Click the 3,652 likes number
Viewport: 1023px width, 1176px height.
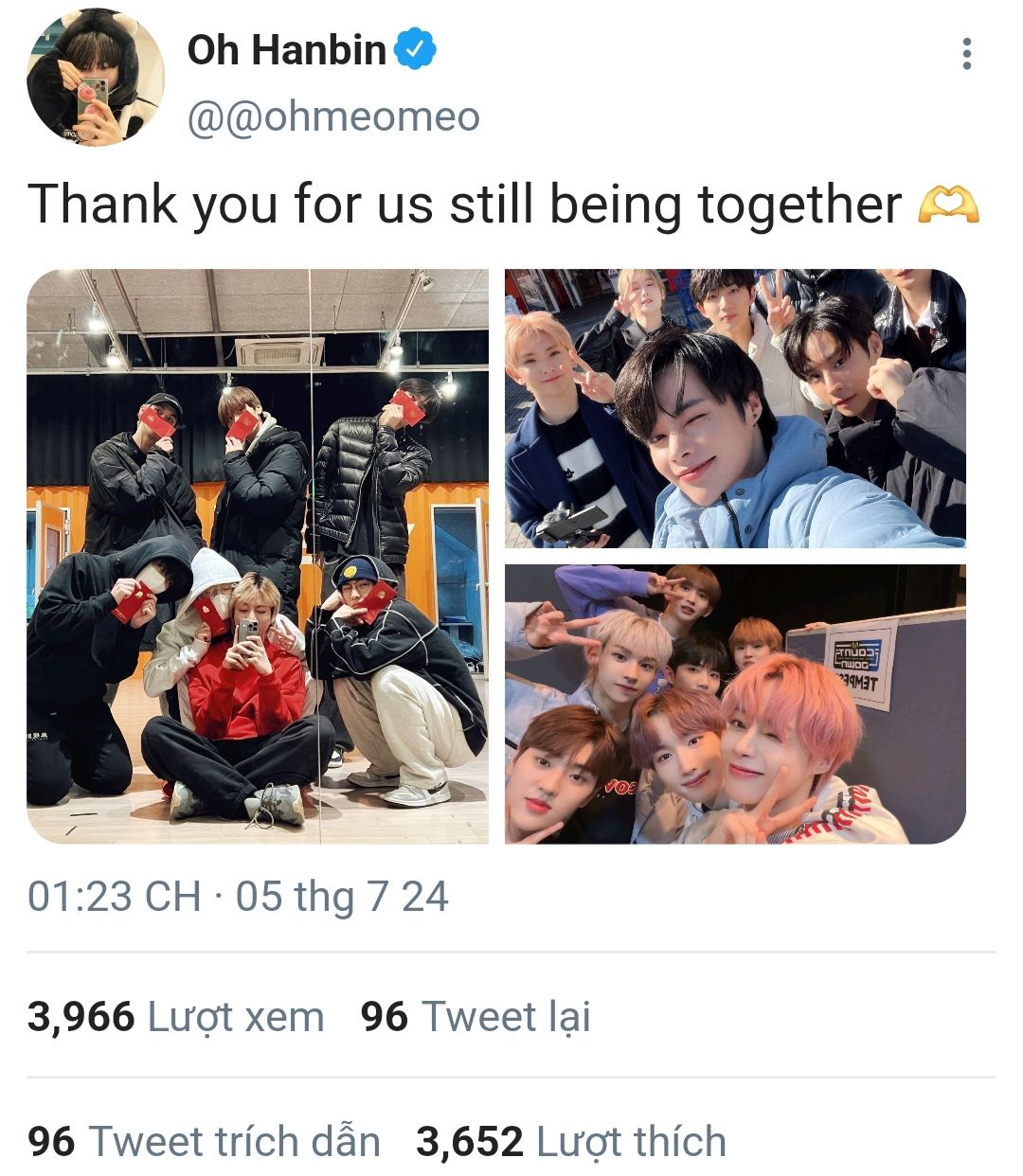(470, 1142)
